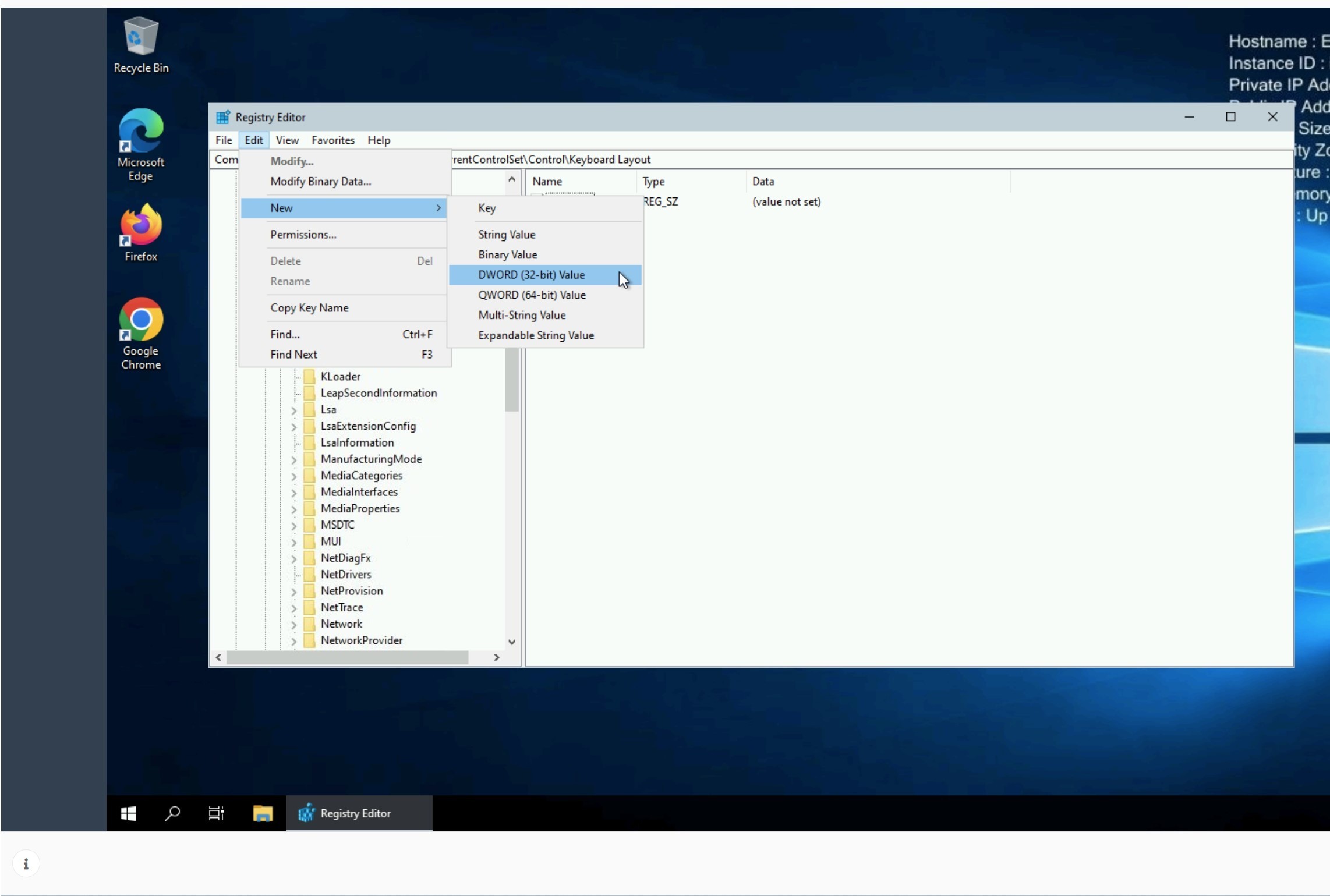
Task: Click the Type column header
Action: click(x=691, y=182)
